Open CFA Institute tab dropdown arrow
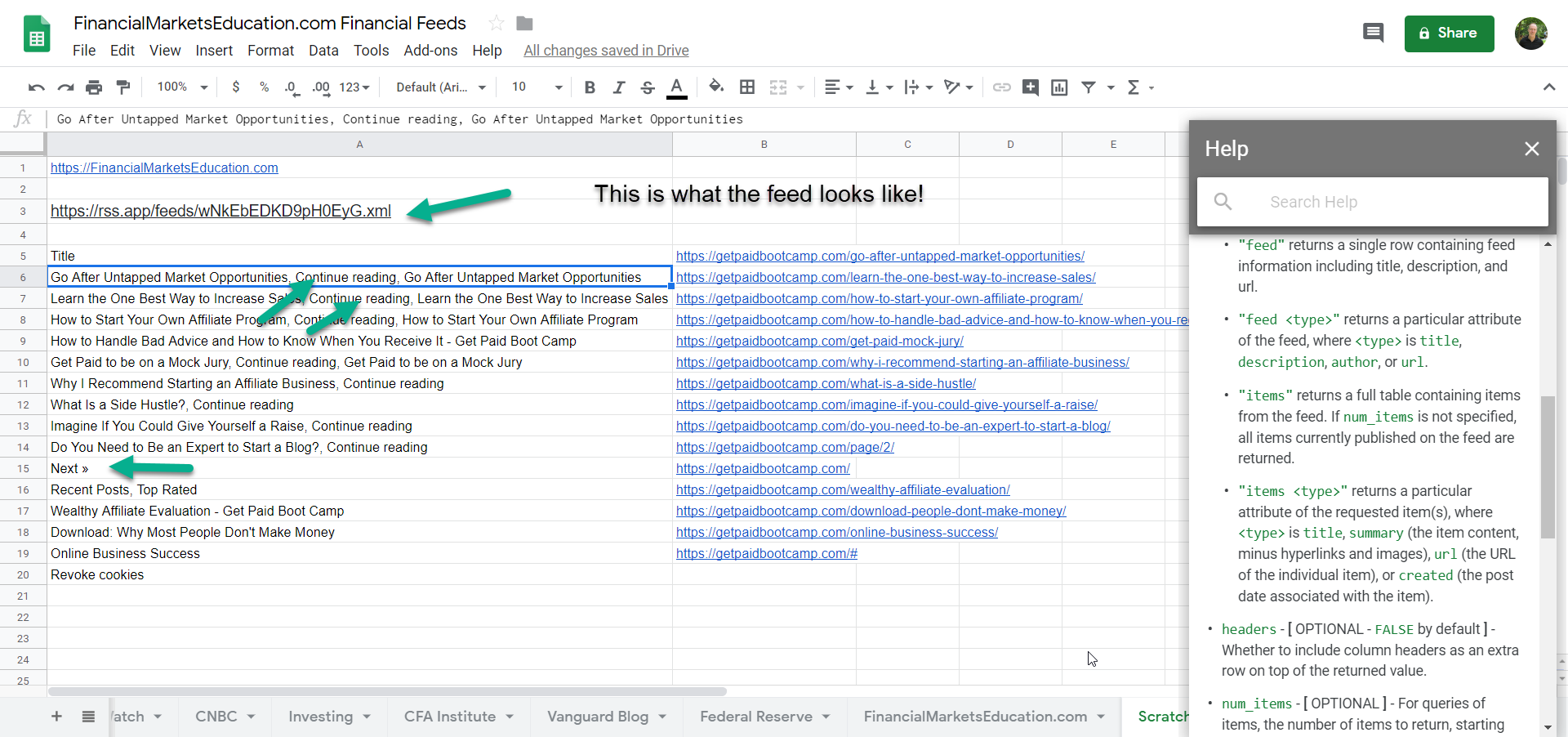This screenshot has height=737, width=1568. pyautogui.click(x=510, y=717)
